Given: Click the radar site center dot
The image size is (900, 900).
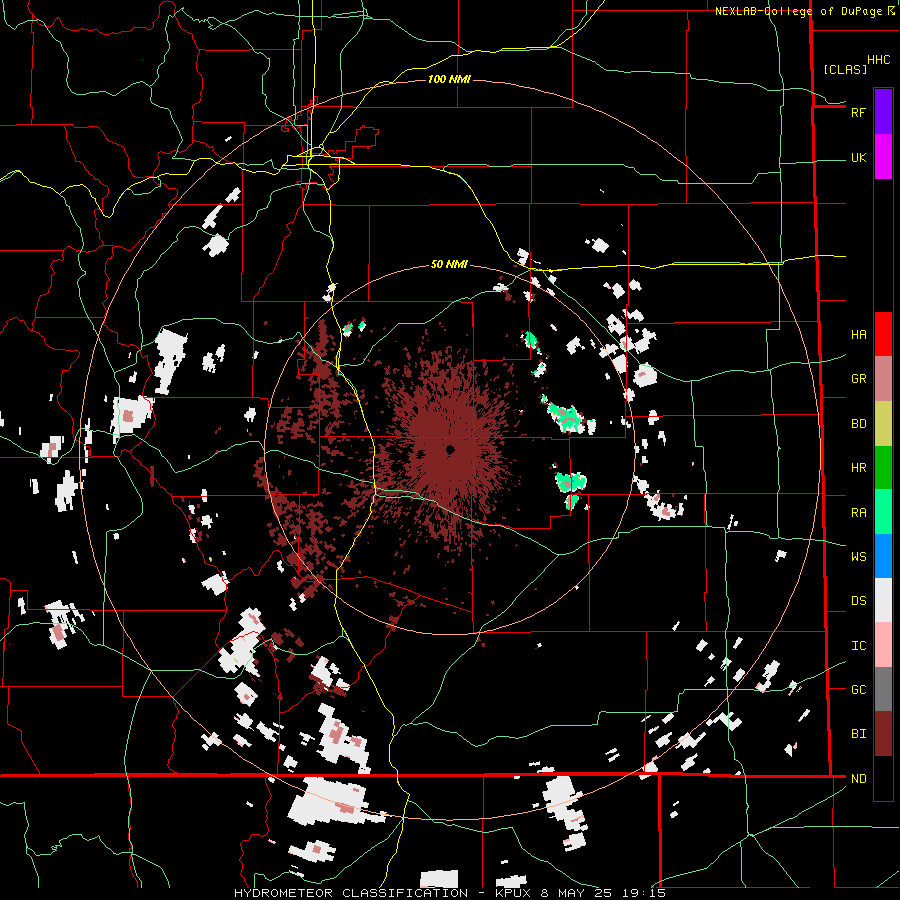Looking at the screenshot, I should (451, 449).
